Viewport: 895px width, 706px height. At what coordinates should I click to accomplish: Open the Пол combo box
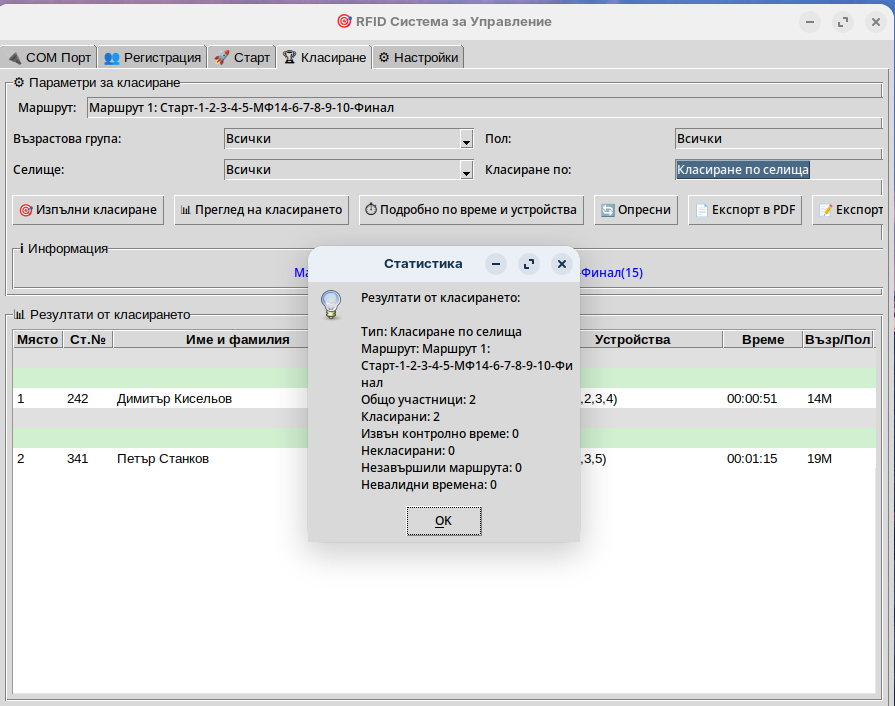click(778, 139)
